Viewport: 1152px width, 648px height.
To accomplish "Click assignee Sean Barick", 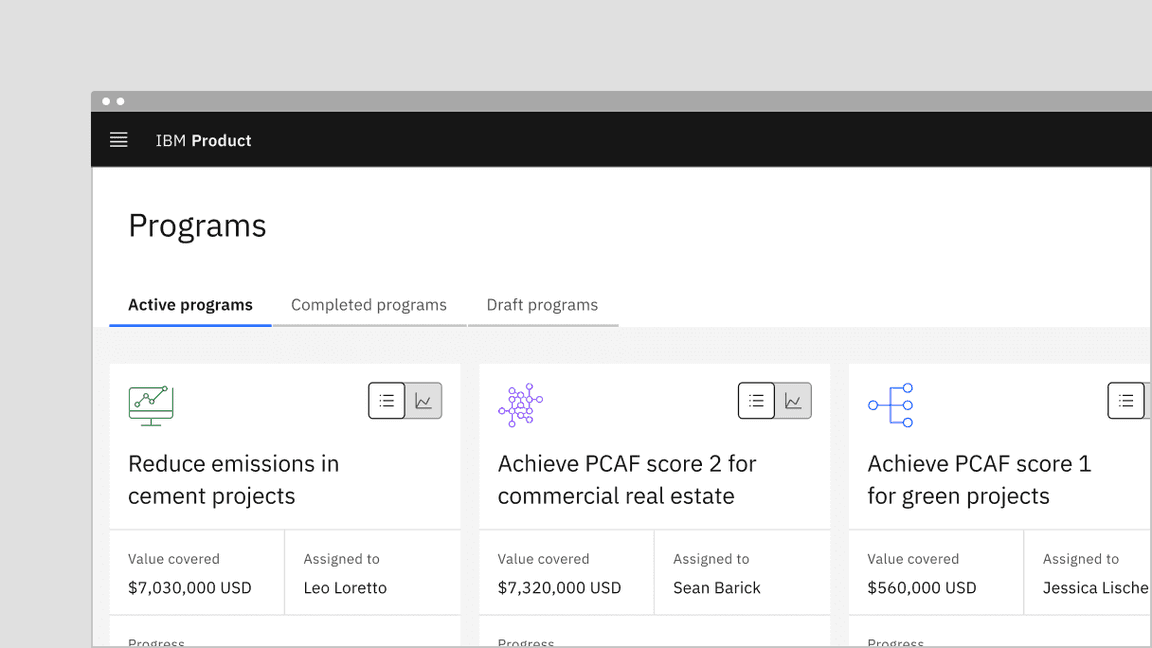I will point(716,588).
